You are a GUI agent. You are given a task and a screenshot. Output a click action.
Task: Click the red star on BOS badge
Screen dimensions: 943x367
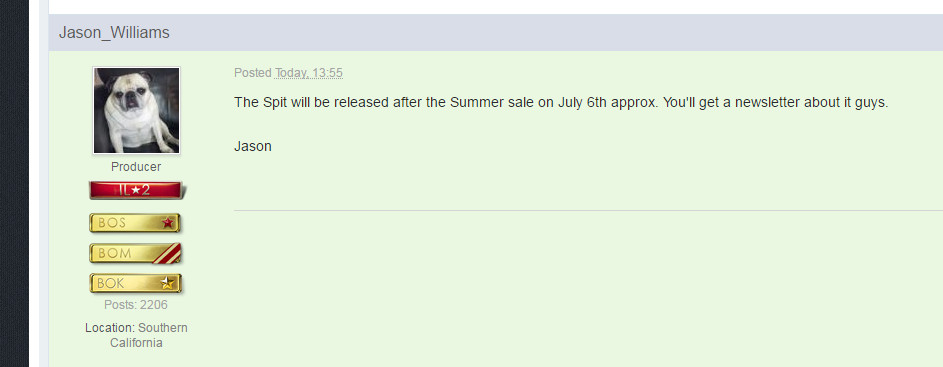coord(168,223)
